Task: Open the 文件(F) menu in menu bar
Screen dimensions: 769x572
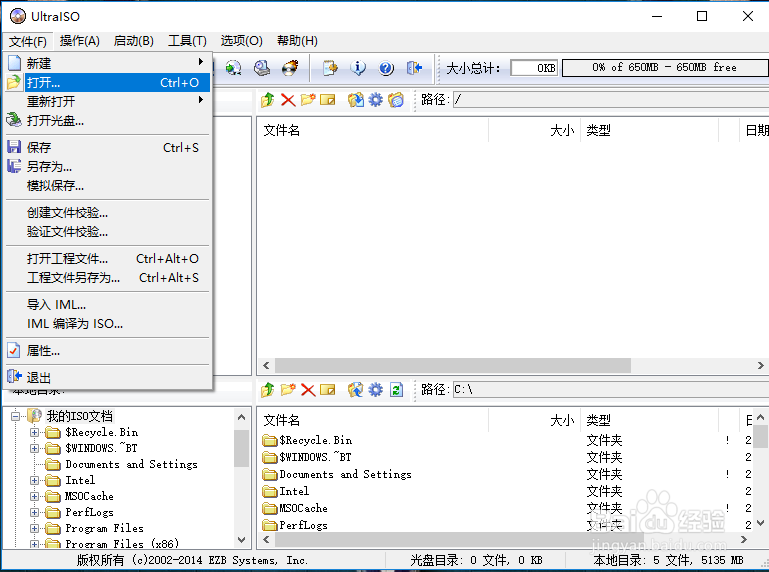Action: pos(28,41)
